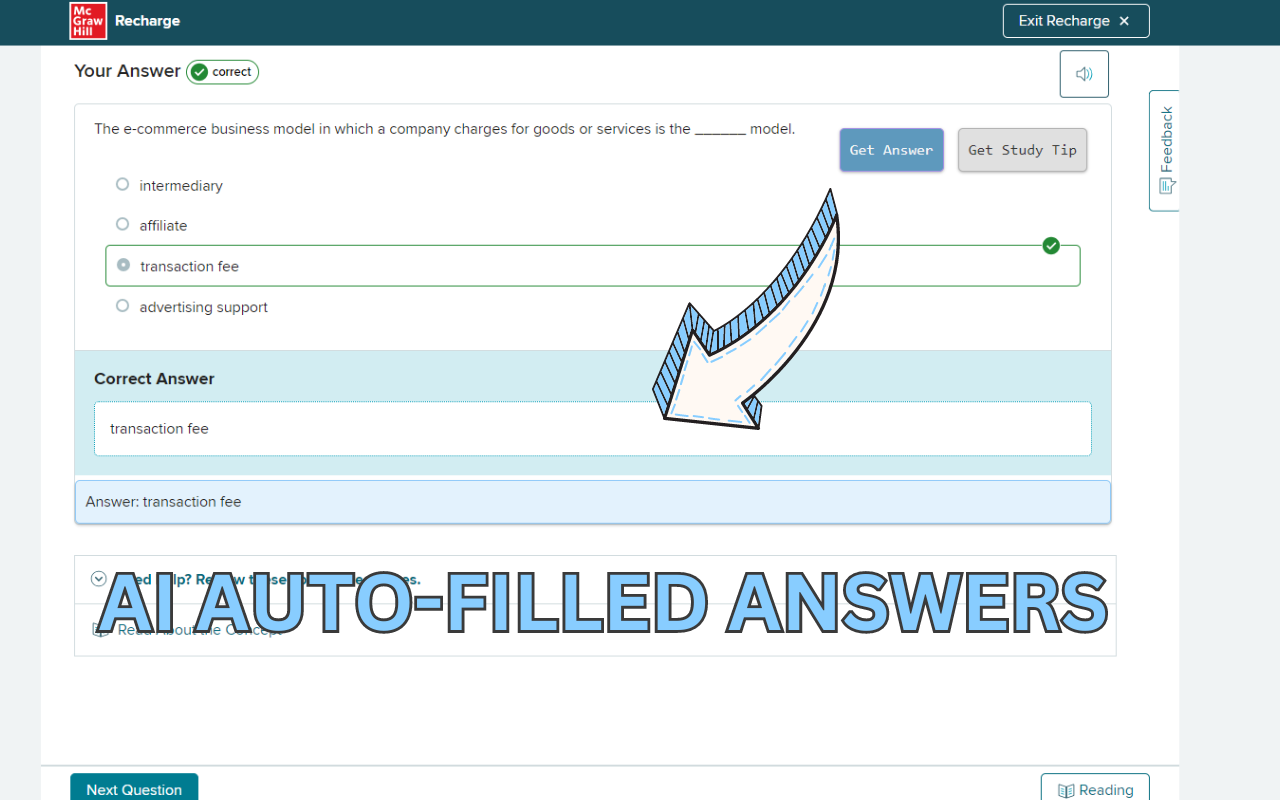The image size is (1280, 800).
Task: Click the green checkmark beside transaction fee
Action: click(x=1051, y=245)
